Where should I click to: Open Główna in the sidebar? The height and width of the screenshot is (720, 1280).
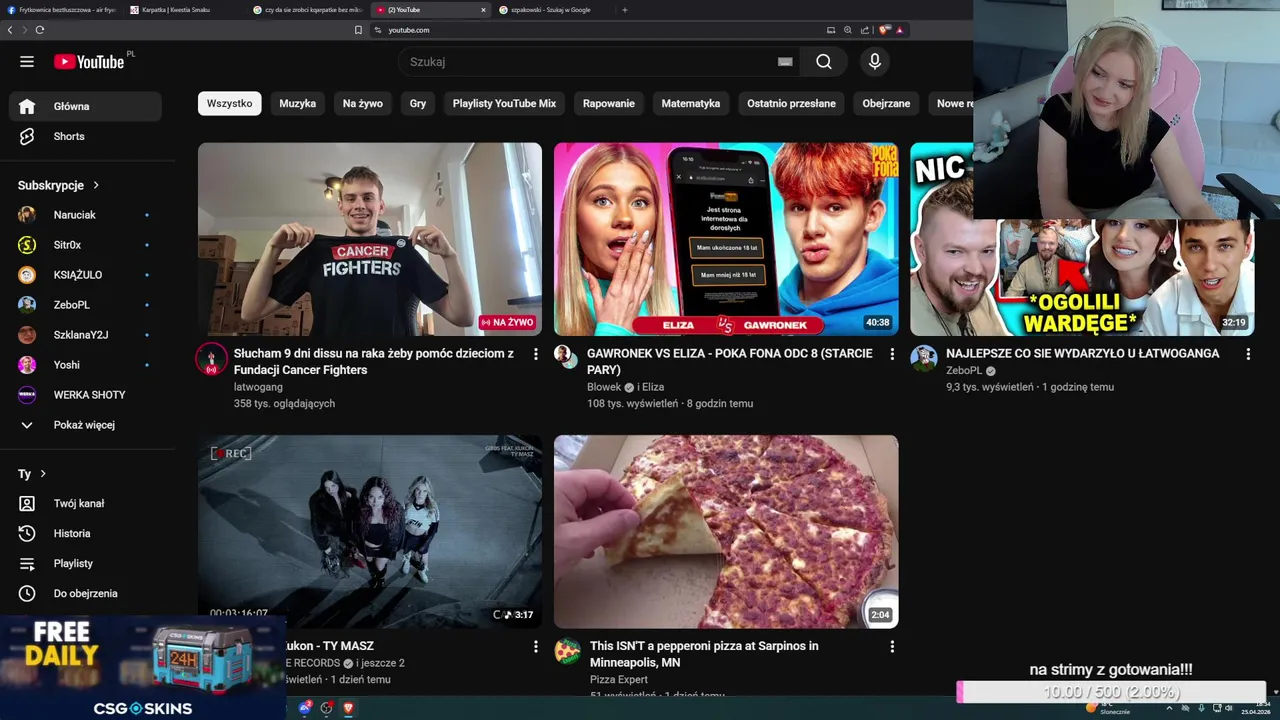pos(85,106)
